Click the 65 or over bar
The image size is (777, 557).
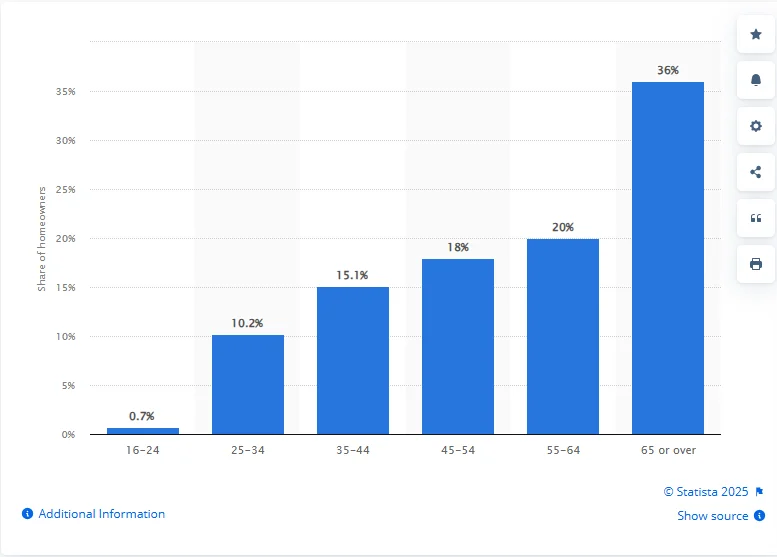coord(668,258)
